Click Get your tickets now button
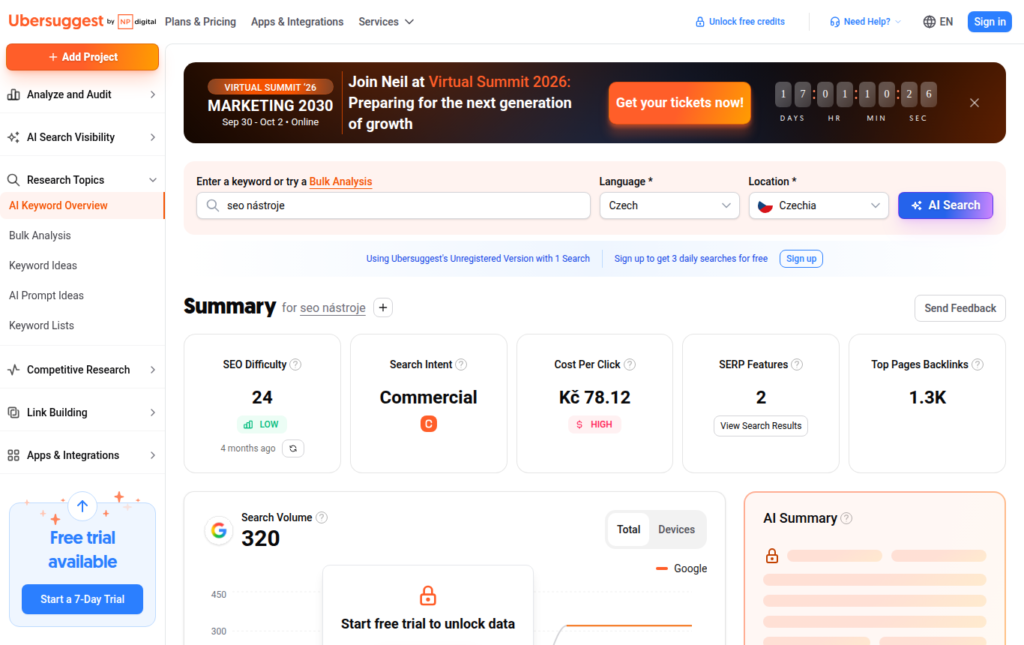The height and width of the screenshot is (645, 1024). click(679, 102)
